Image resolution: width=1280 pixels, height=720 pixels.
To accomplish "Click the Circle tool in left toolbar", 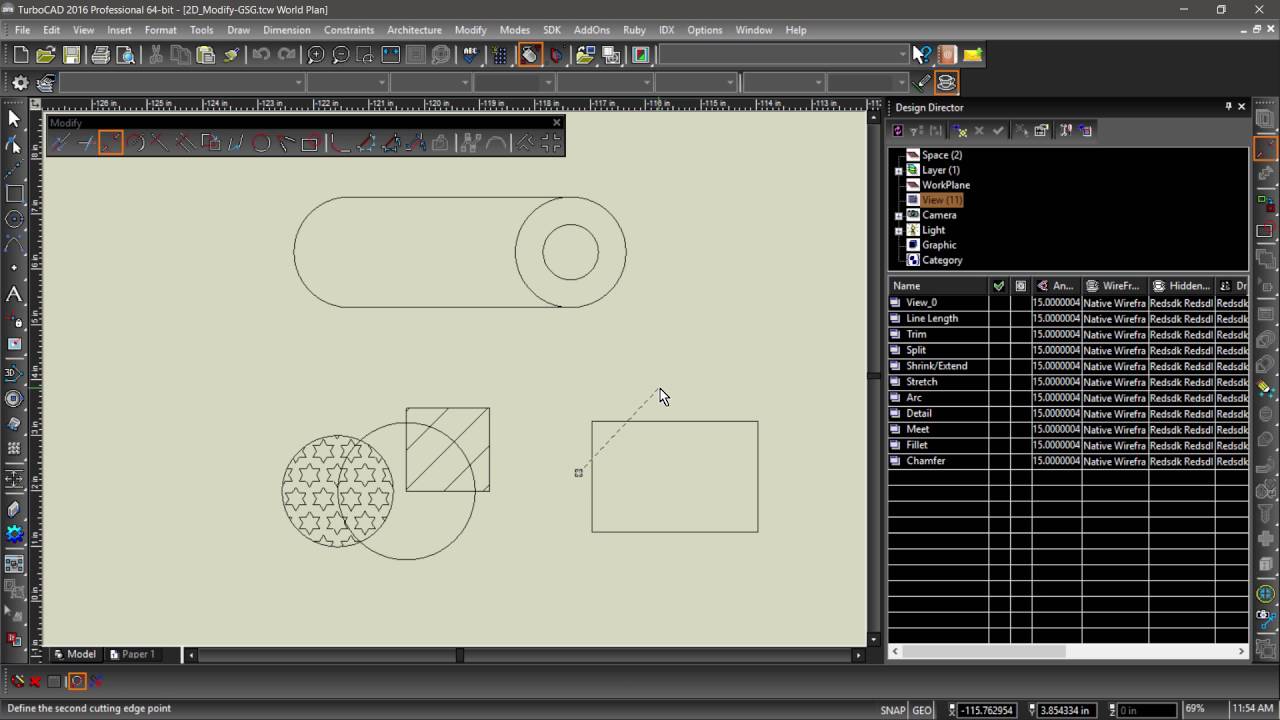I will click(14, 219).
